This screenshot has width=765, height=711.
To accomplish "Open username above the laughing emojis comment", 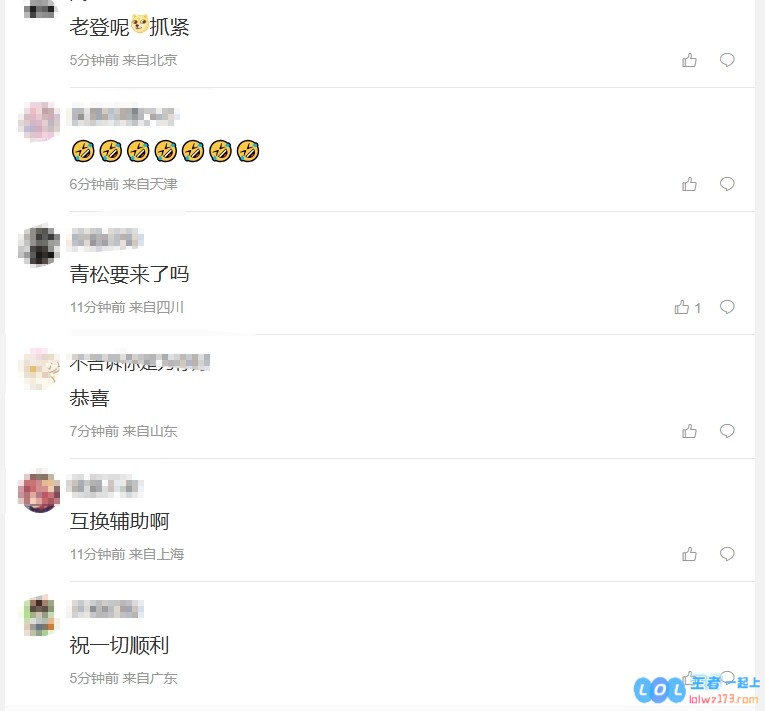I will tap(125, 115).
